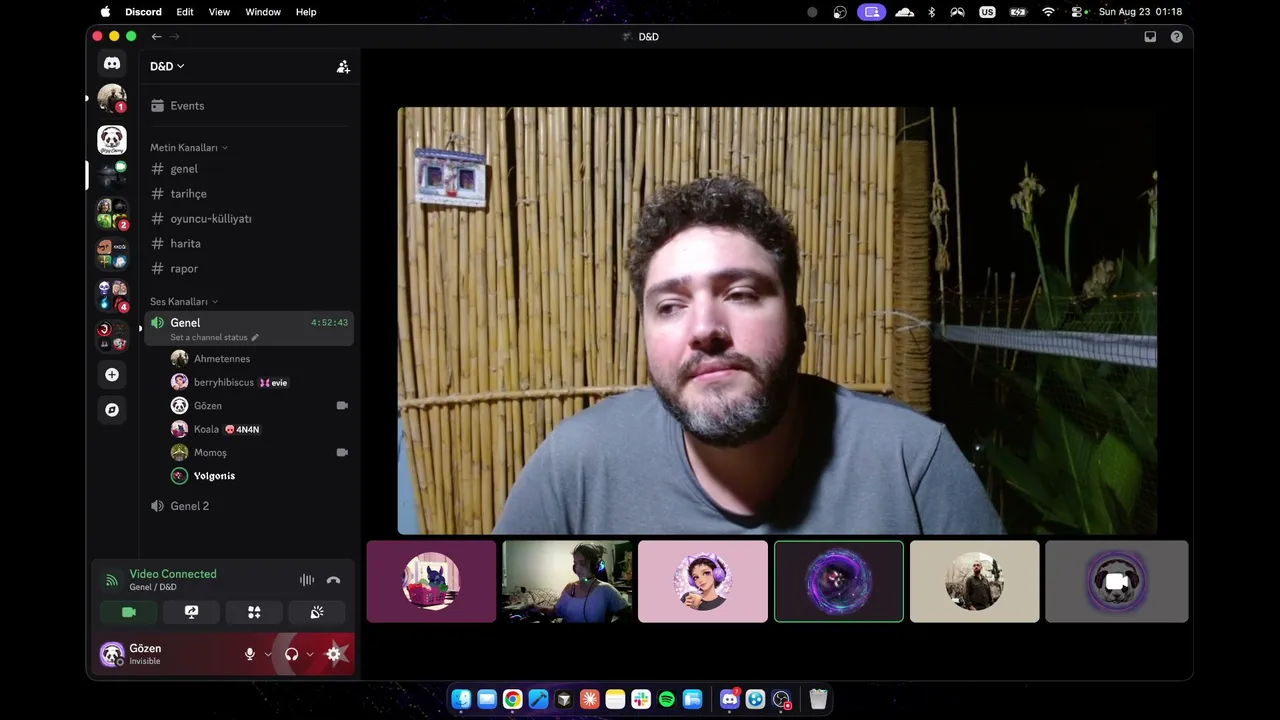Open the Discord app menu
This screenshot has height=720, width=1280.
pos(143,12)
